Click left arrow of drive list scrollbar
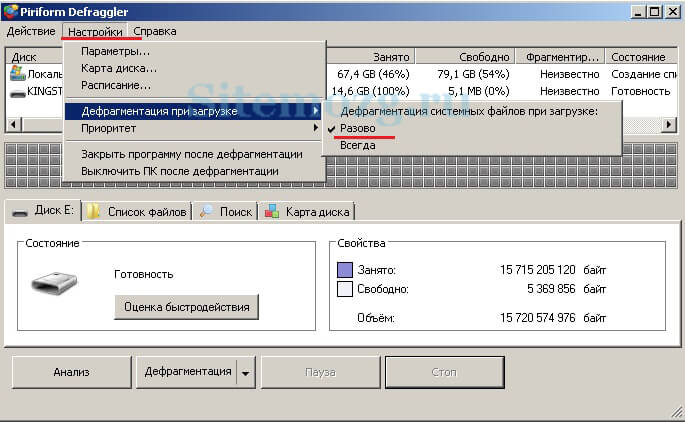 pyautogui.click(x=14, y=125)
